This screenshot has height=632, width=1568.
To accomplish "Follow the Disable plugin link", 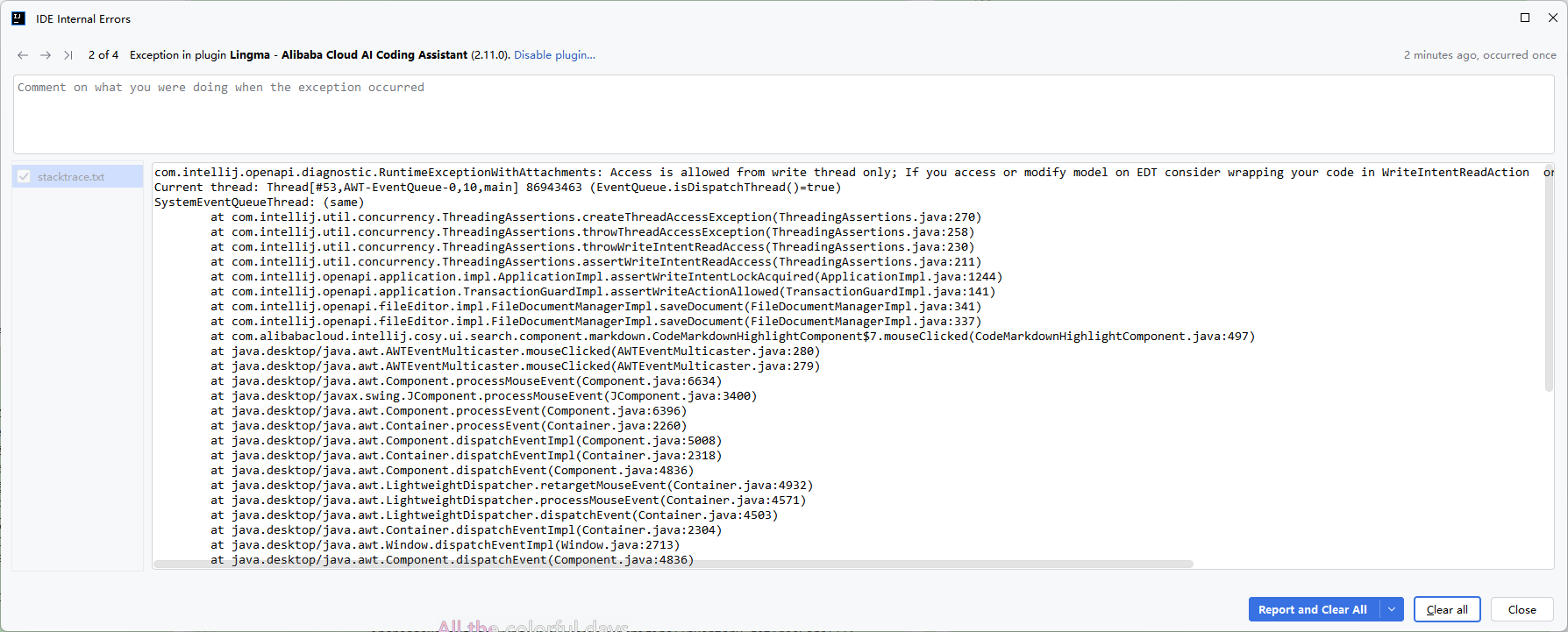I will tap(554, 55).
